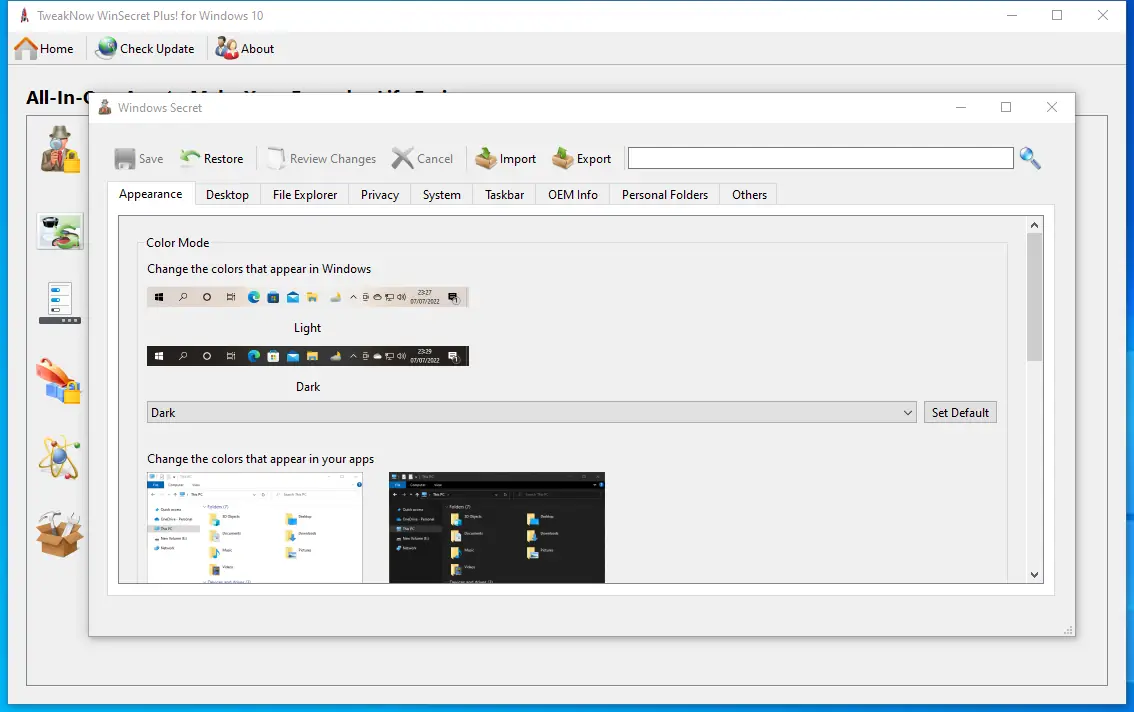The image size is (1134, 712).
Task: Switch to the File Explorer tab
Action: click(304, 195)
